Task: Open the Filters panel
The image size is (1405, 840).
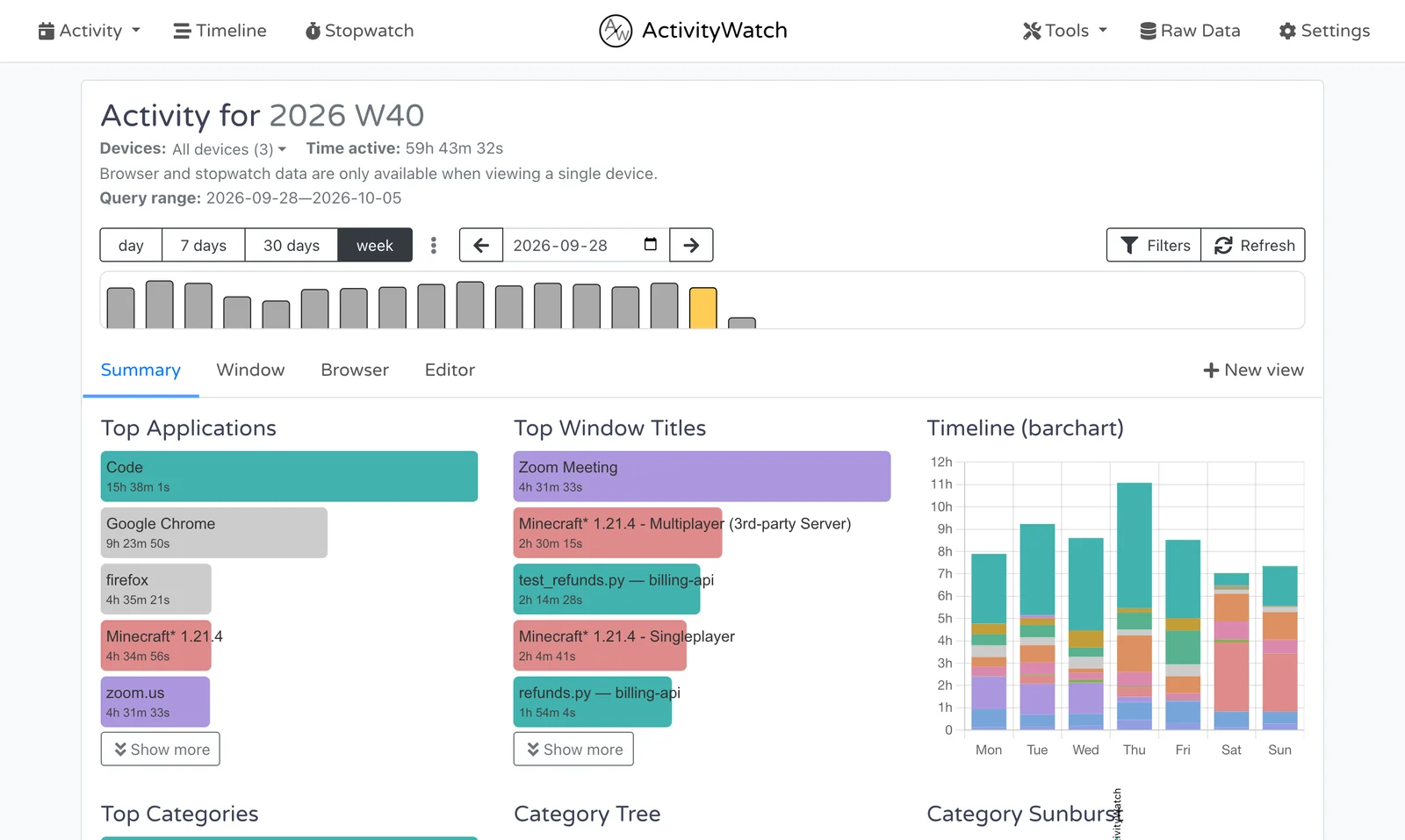Action: pos(1154,245)
